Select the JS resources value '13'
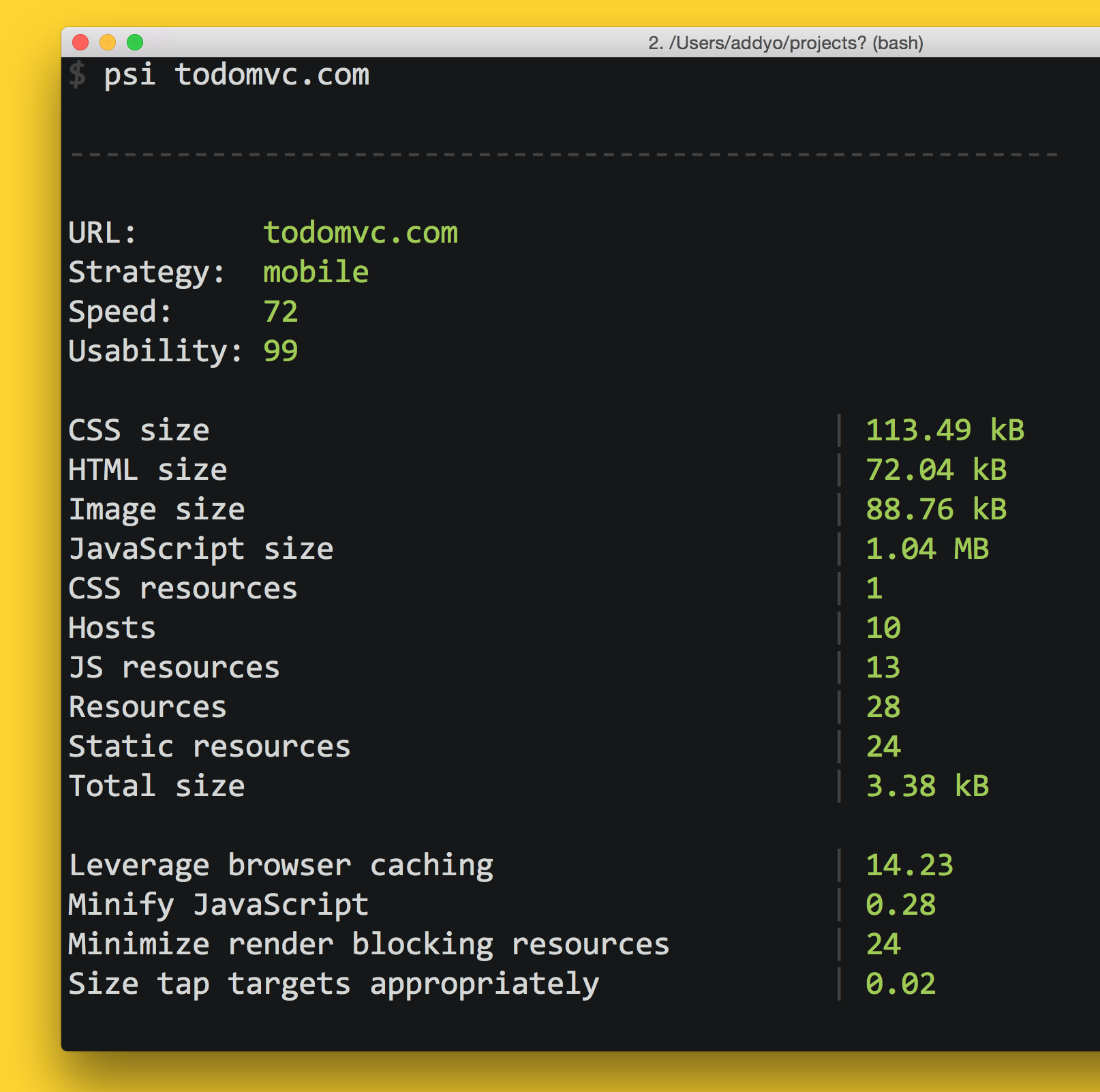 [883, 668]
